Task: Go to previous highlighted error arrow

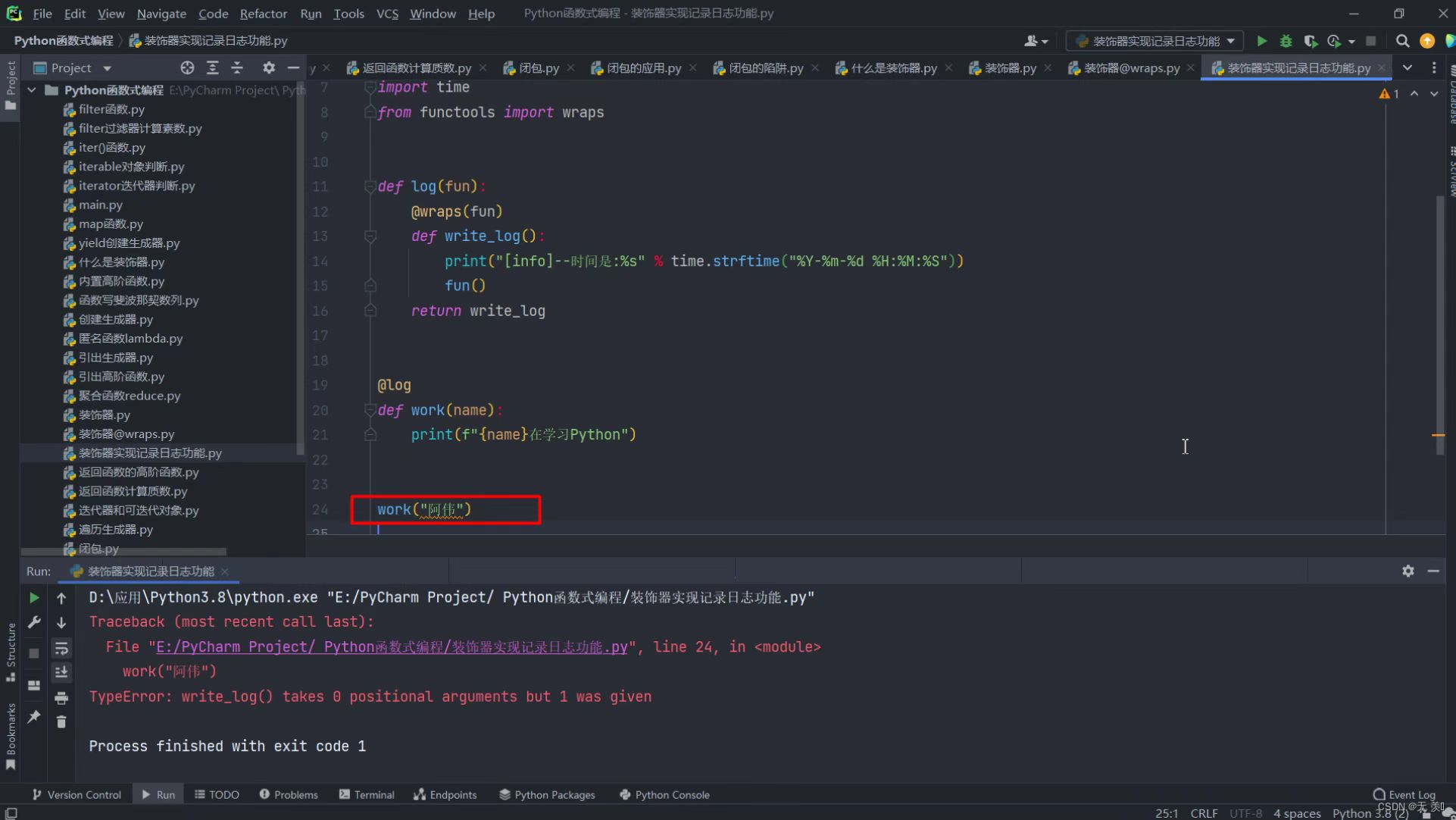Action: 1414,93
